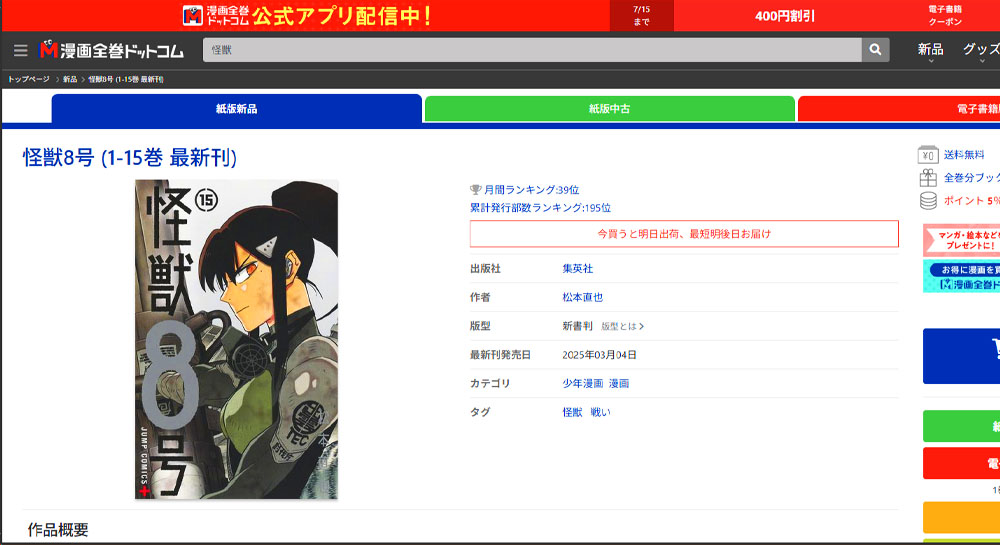Open the 戦い tag link
1000x545 pixels.
600,412
